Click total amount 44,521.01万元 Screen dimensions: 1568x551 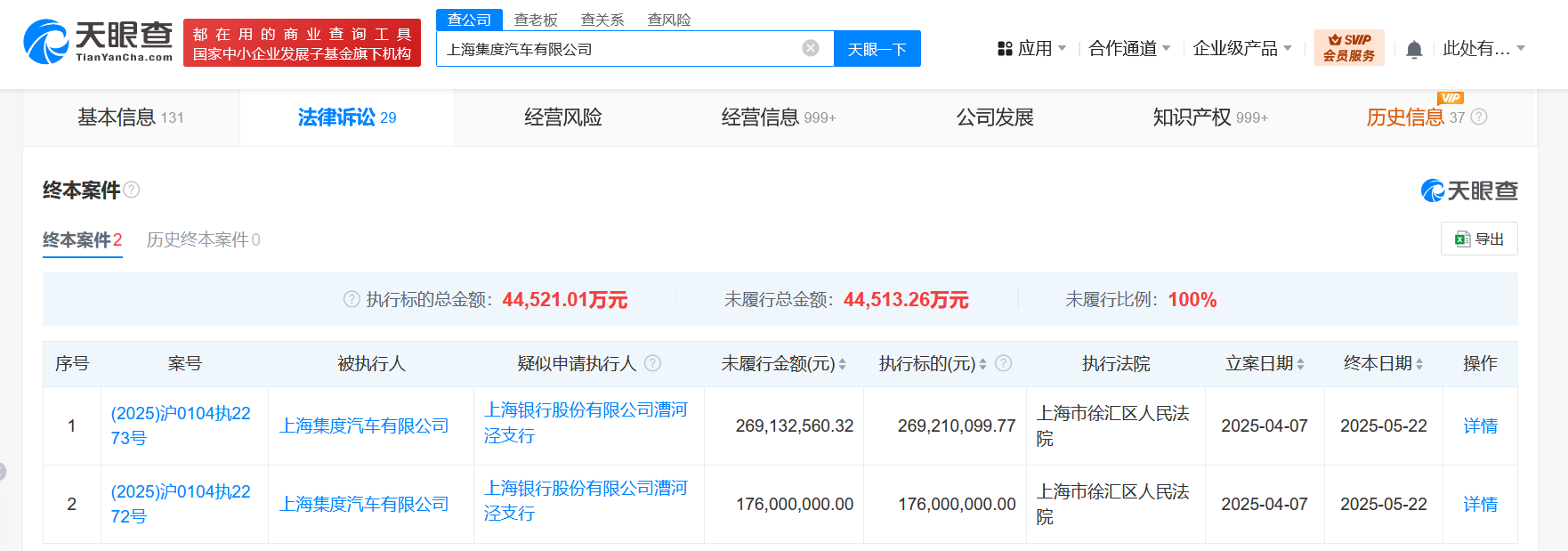pos(565,300)
